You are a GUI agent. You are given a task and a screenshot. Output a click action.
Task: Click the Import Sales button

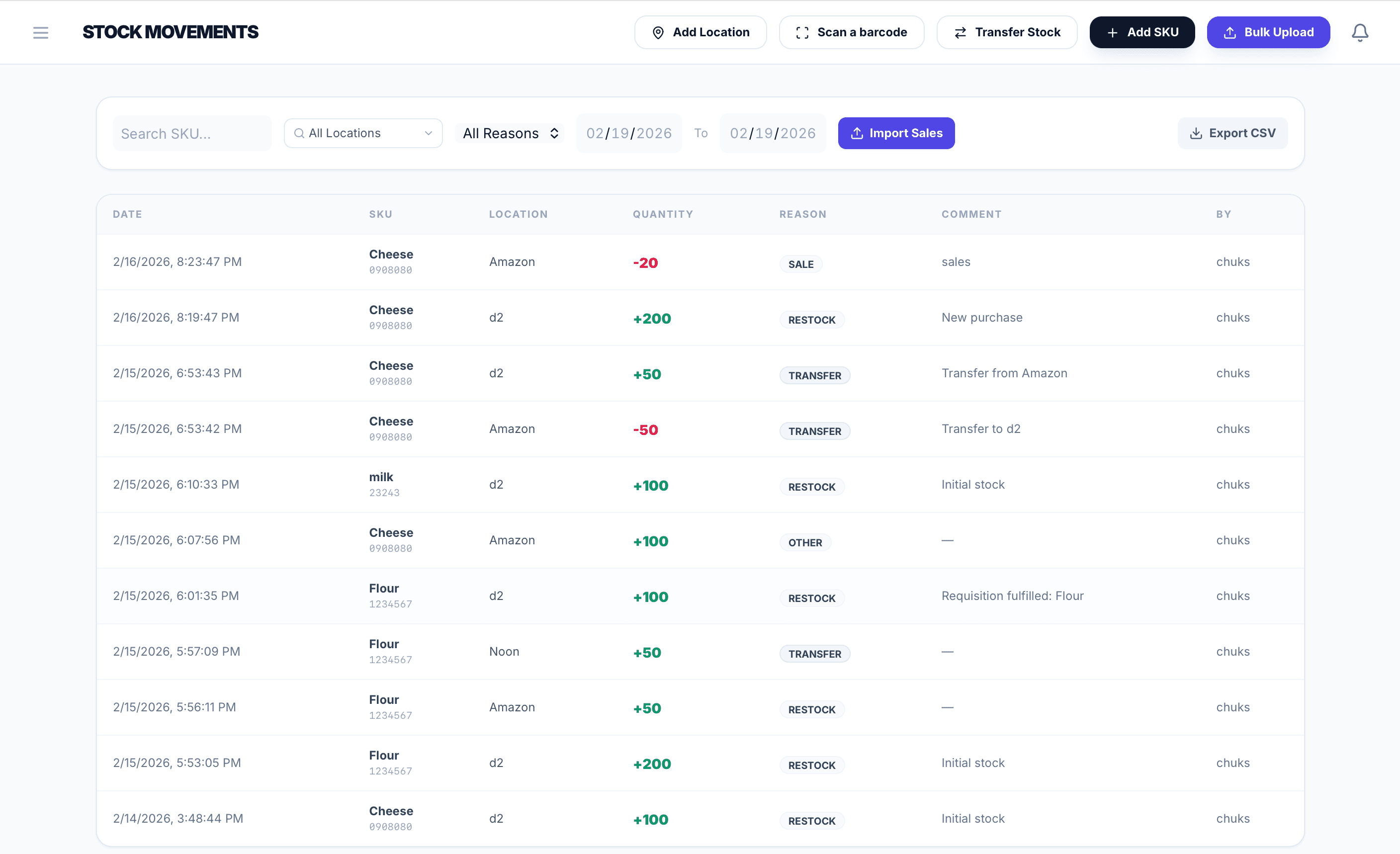coord(895,133)
